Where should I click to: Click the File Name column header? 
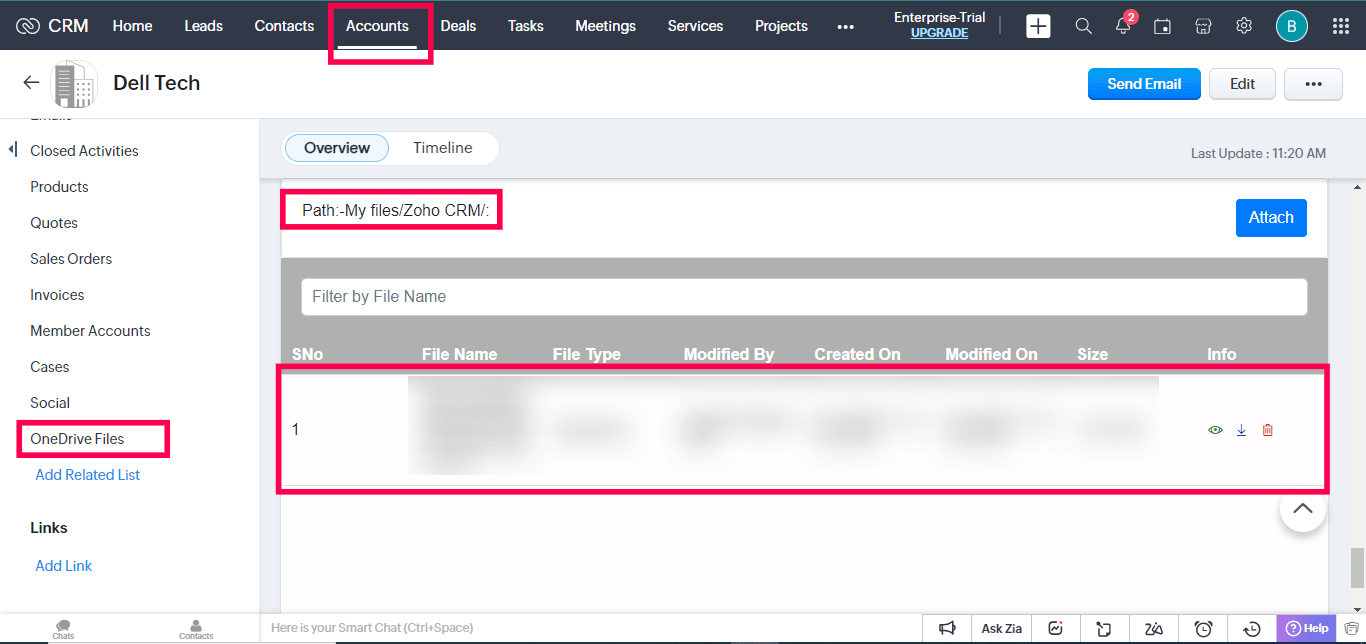pyautogui.click(x=459, y=354)
